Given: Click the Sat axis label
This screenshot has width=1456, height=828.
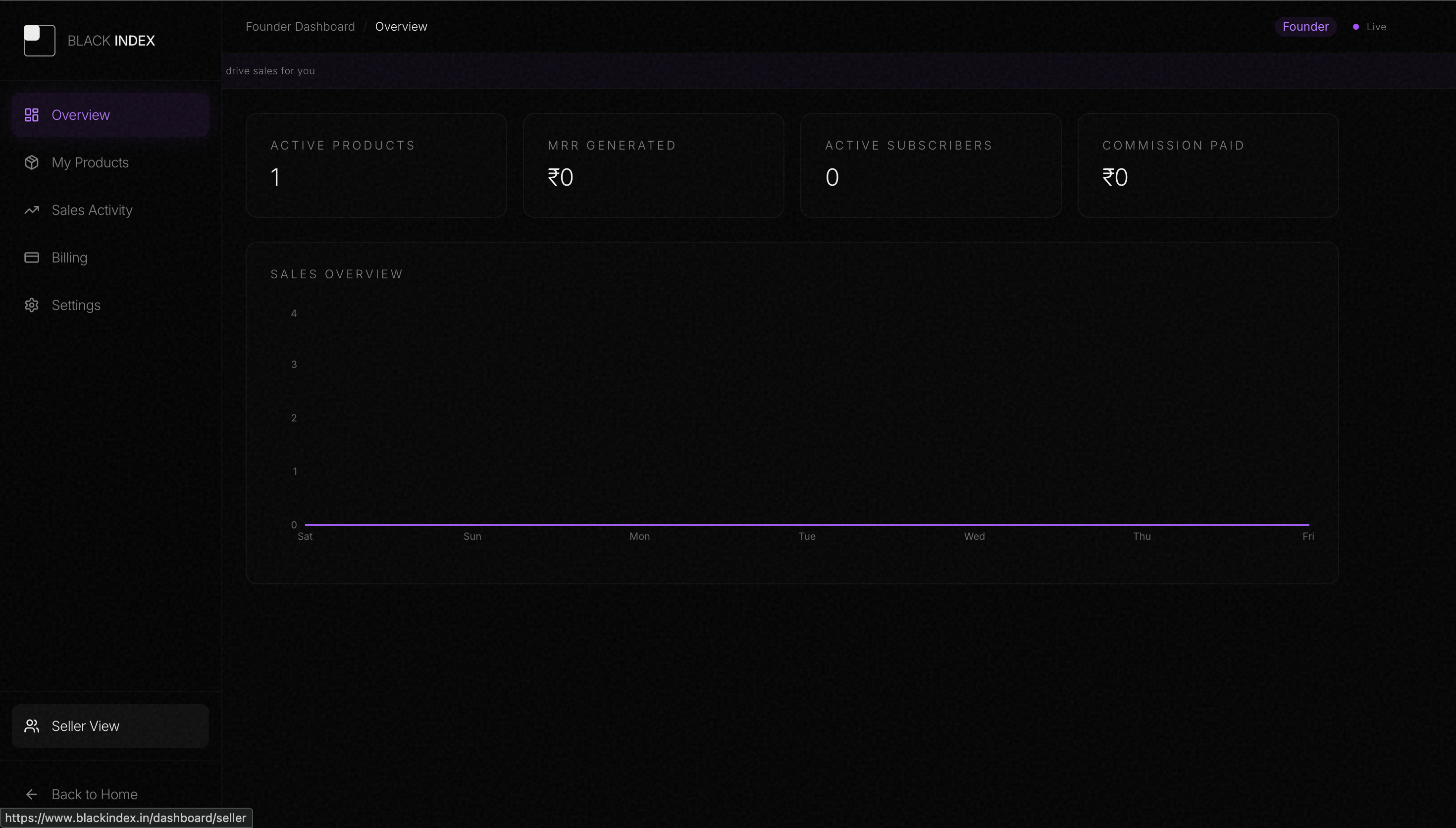Looking at the screenshot, I should coord(305,536).
